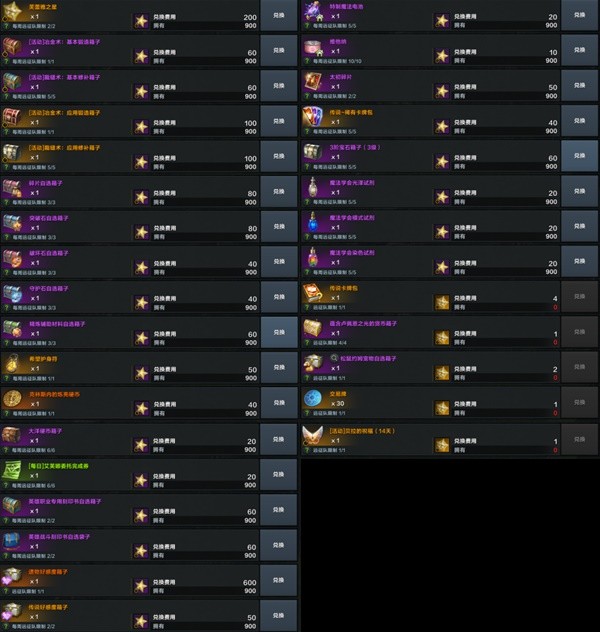Click exchange button for the 200-cost star item
The width and height of the screenshot is (600, 632).
tap(278, 16)
